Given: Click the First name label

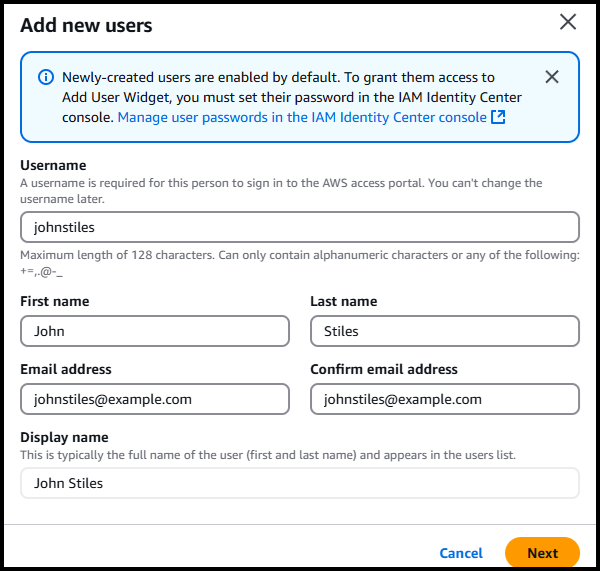Looking at the screenshot, I should pos(54,301).
